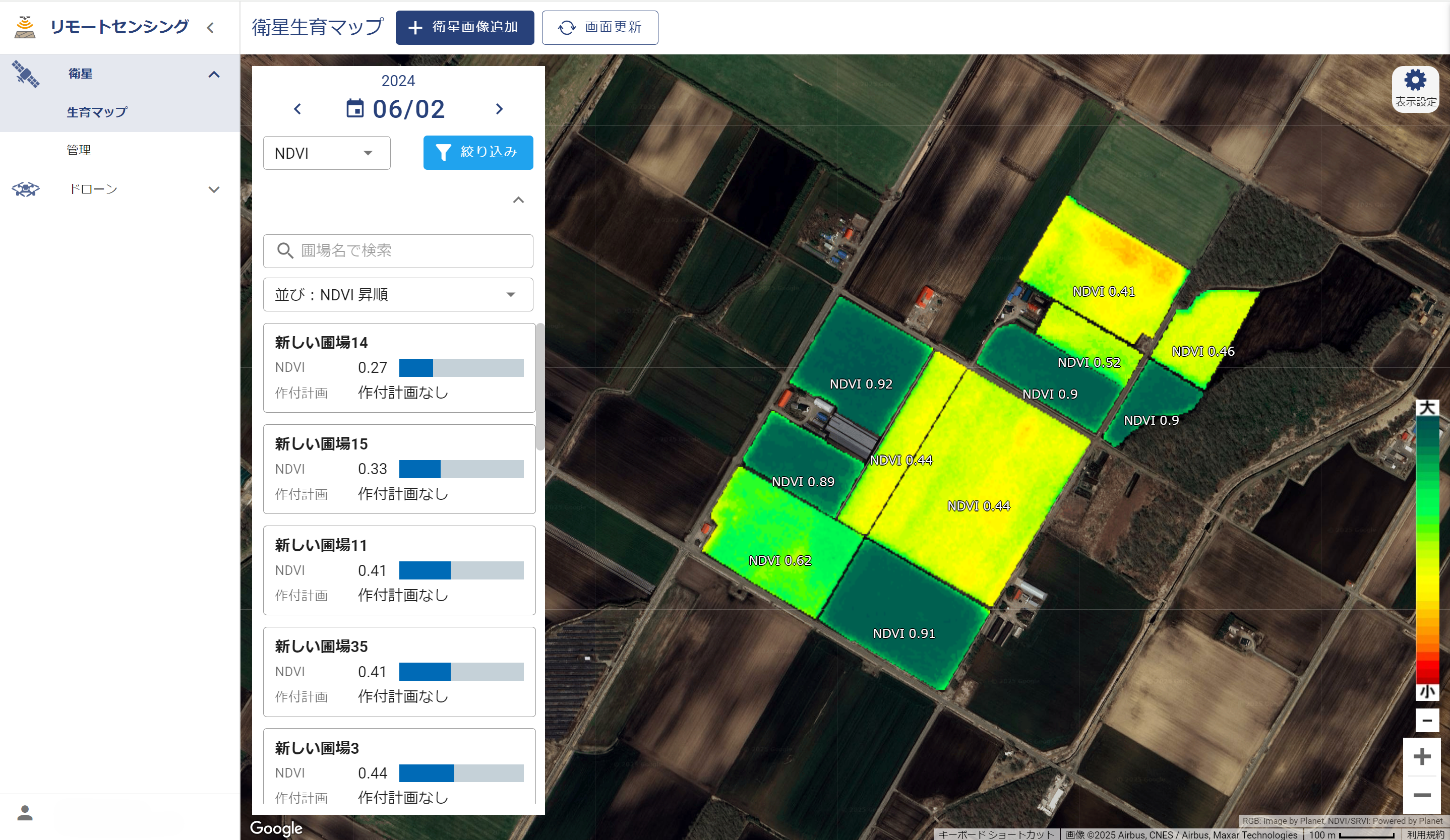Go to the next date arrow

coord(499,109)
